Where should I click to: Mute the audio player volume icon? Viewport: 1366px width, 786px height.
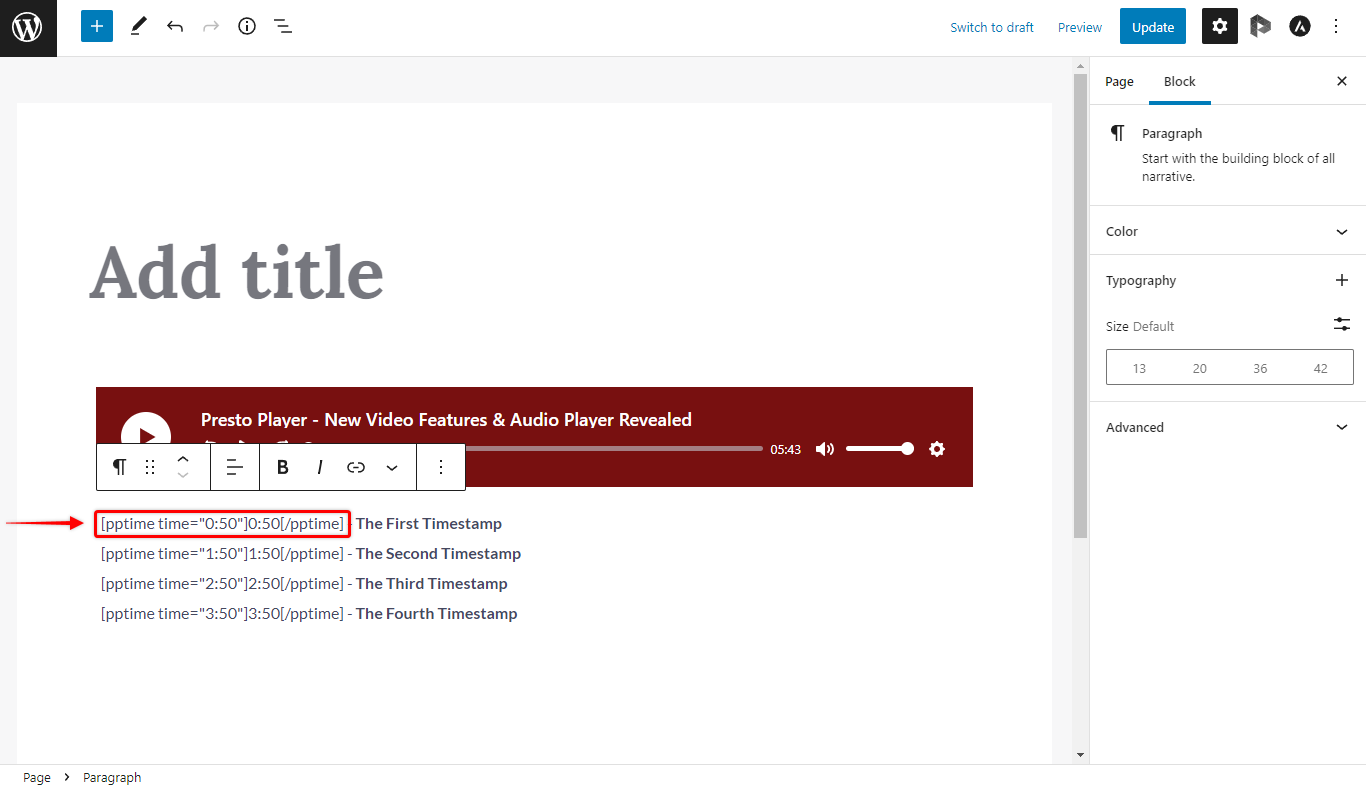[825, 449]
